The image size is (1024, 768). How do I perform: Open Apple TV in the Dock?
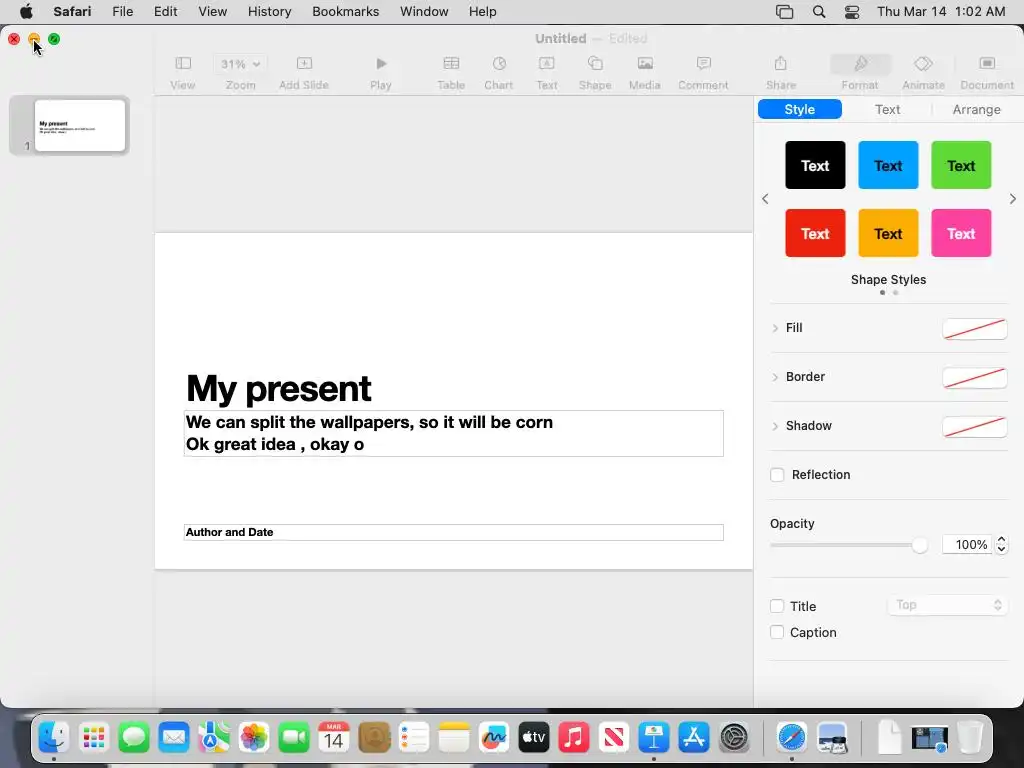click(534, 738)
